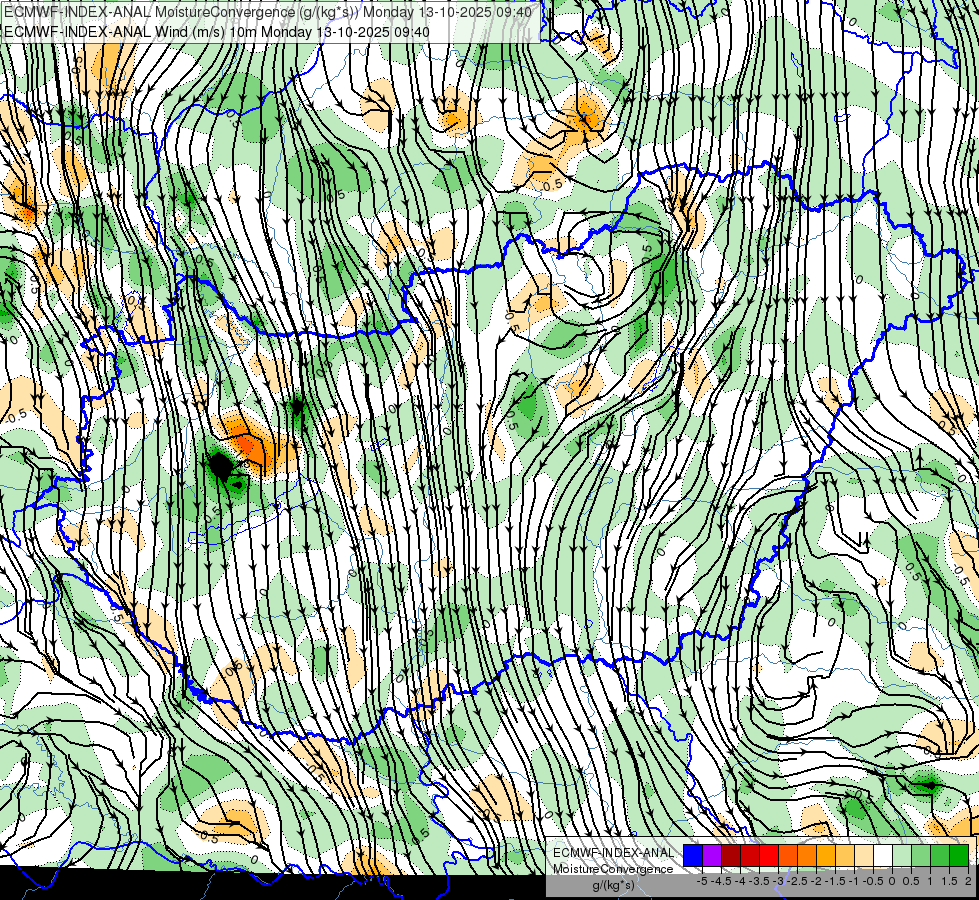Select the dark maroon swatch between -4.5 and -4
This screenshot has width=979, height=900.
point(731,855)
